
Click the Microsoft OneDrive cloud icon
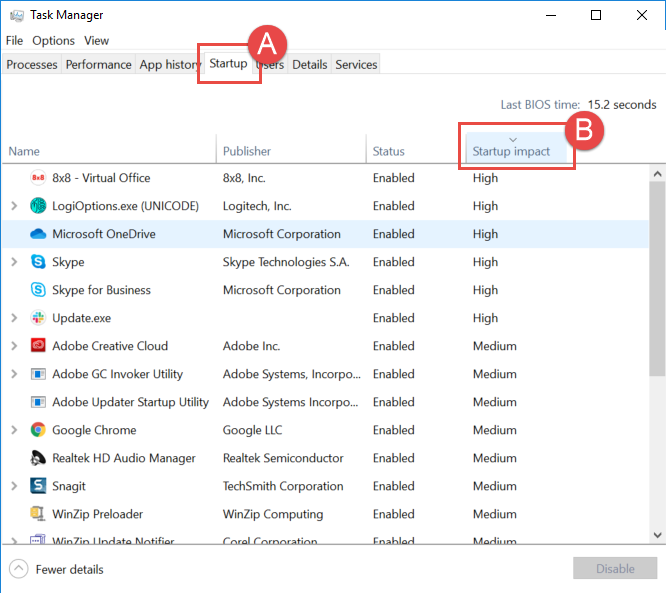(38, 234)
